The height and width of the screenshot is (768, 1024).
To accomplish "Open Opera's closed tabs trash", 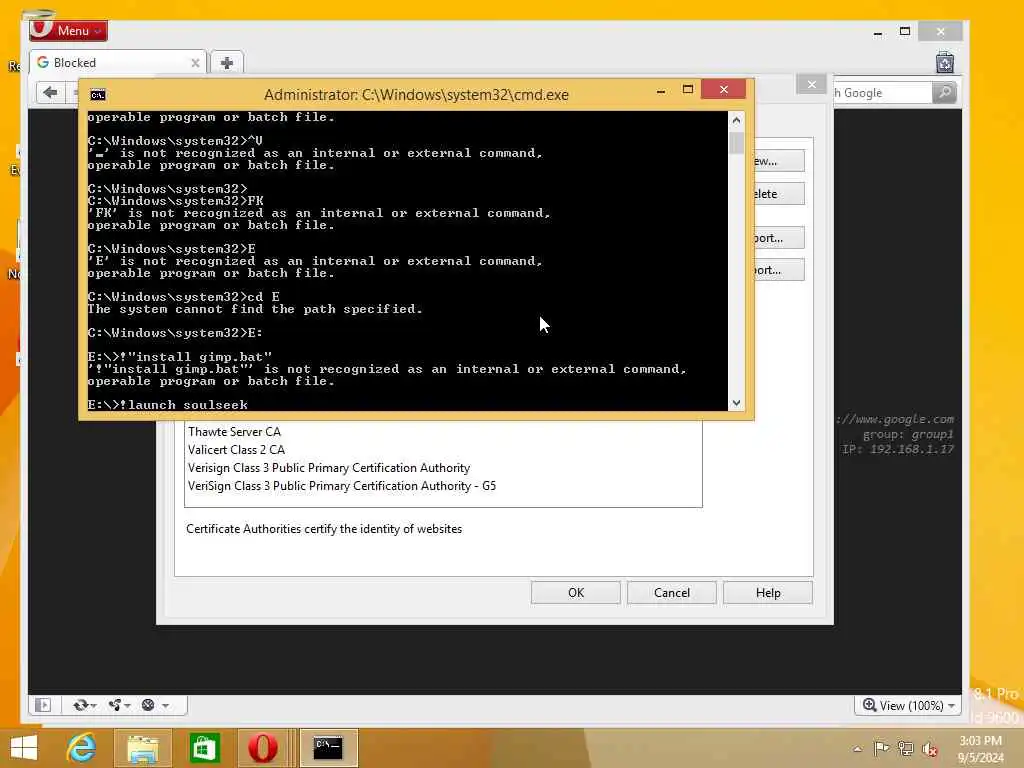I will (944, 63).
